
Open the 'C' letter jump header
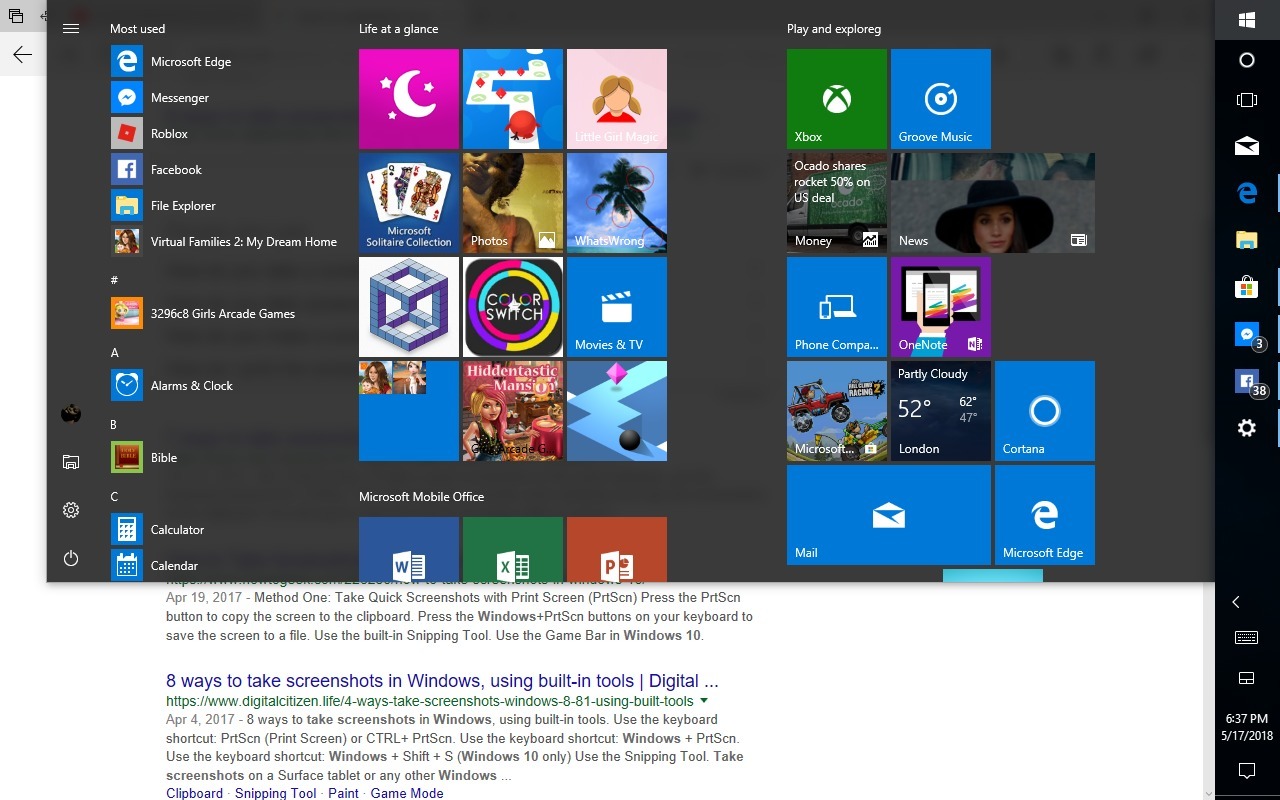coord(114,497)
